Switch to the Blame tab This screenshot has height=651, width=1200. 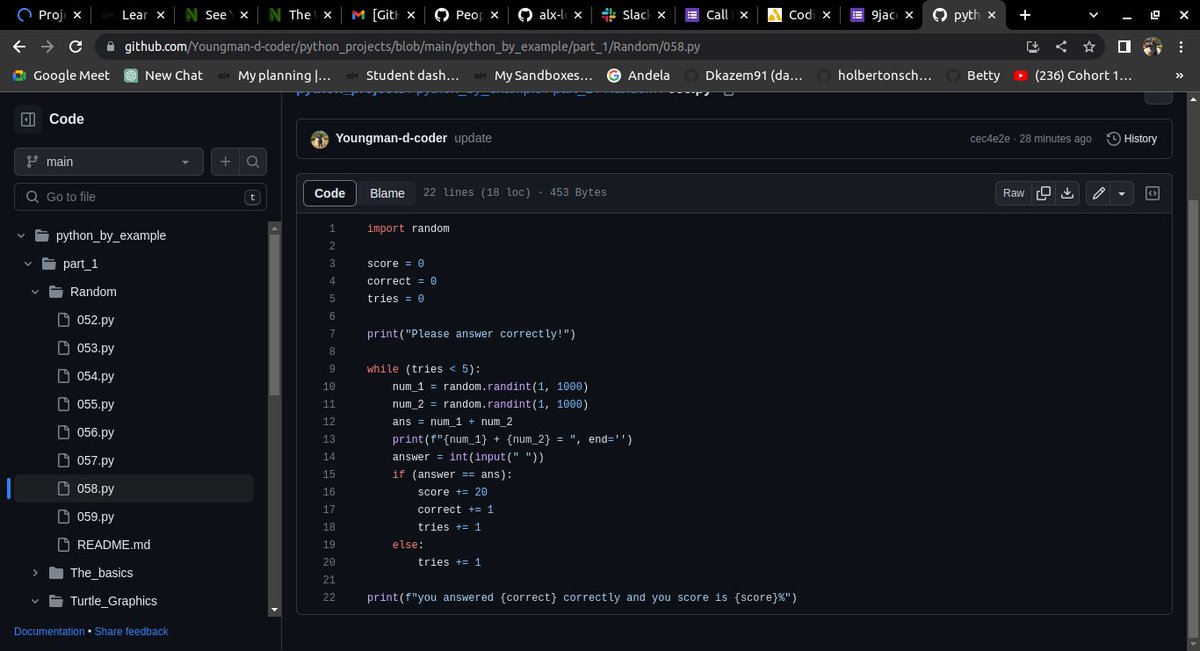(x=388, y=192)
